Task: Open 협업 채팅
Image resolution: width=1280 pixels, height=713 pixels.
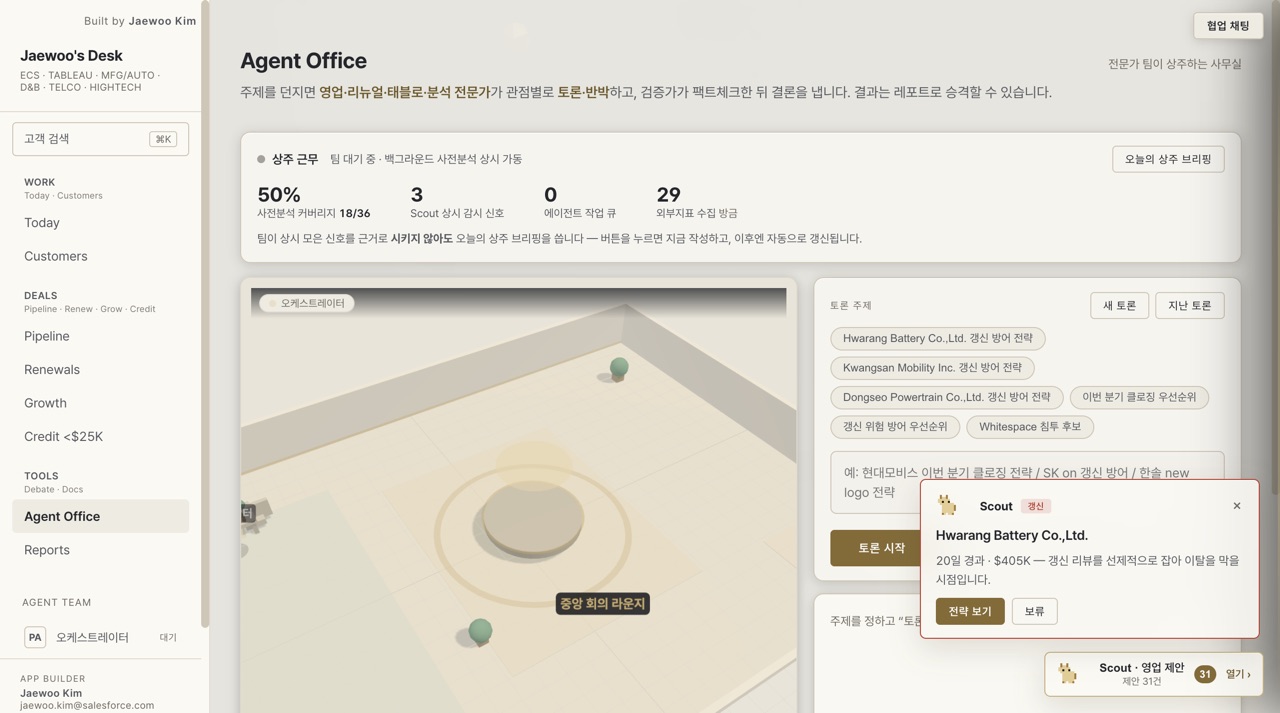Action: pos(1228,26)
